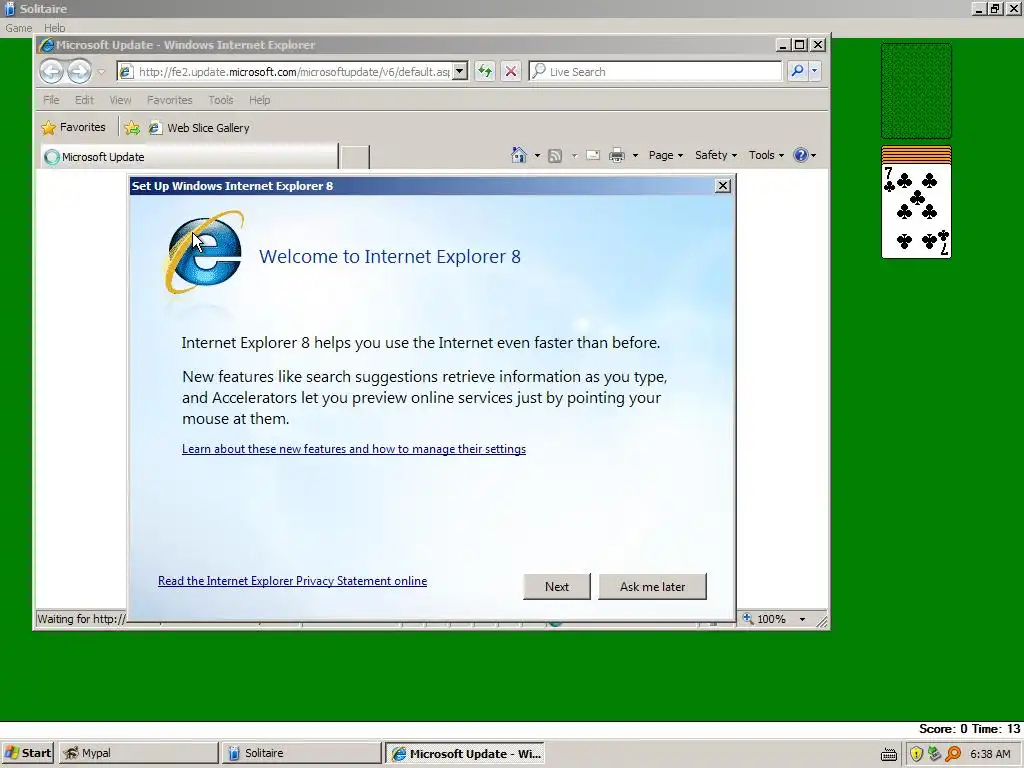This screenshot has height=768, width=1024.
Task: Click the magnifier Search button
Action: pyautogui.click(x=797, y=71)
